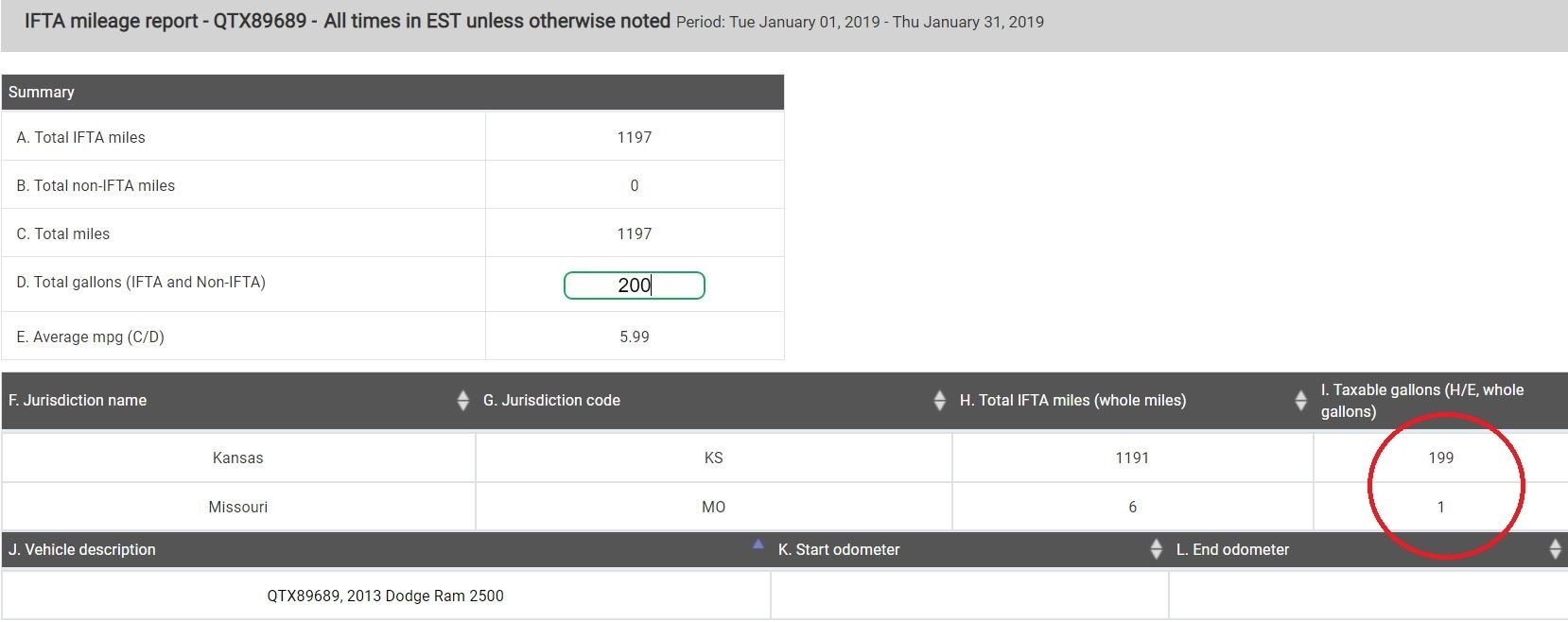Sort End odometer column arrows

click(x=1555, y=549)
